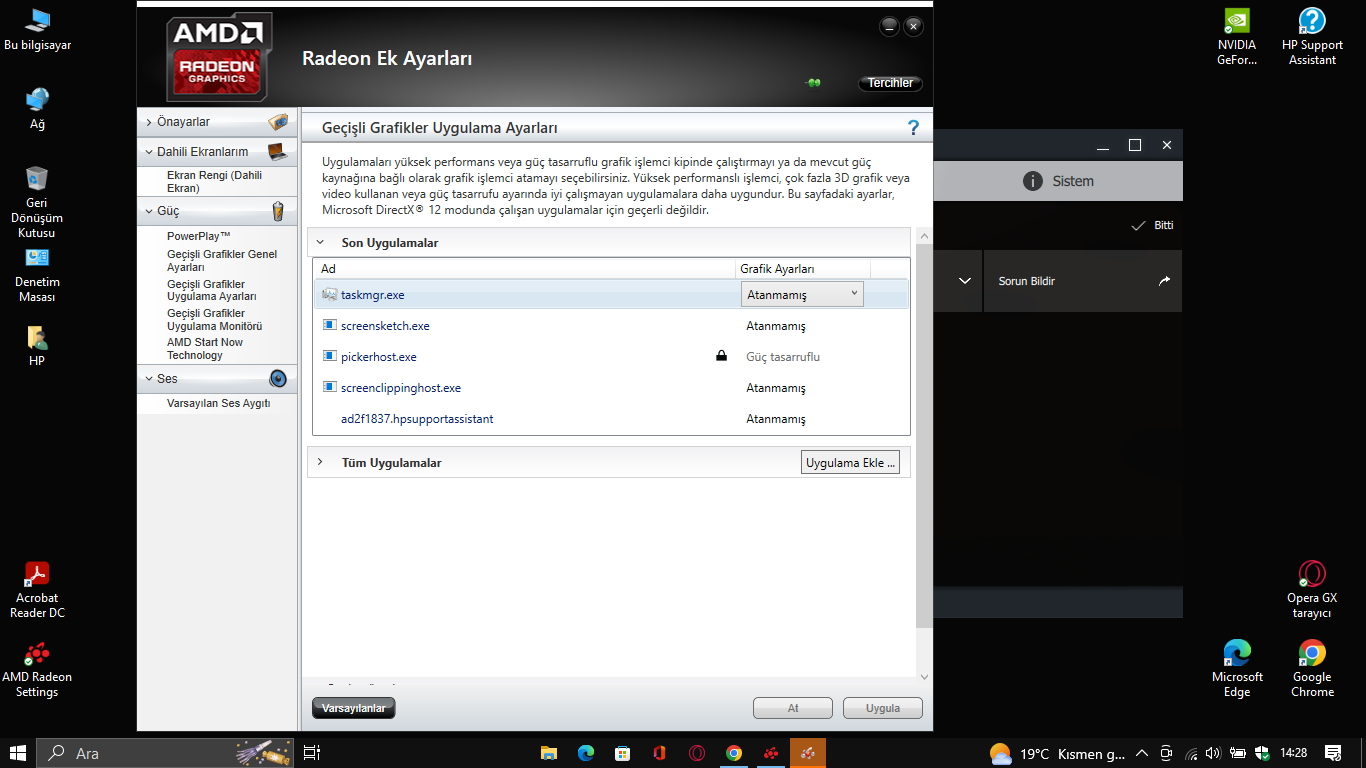Collapse the Güç sidebar section
1366x768 pixels.
tap(149, 211)
